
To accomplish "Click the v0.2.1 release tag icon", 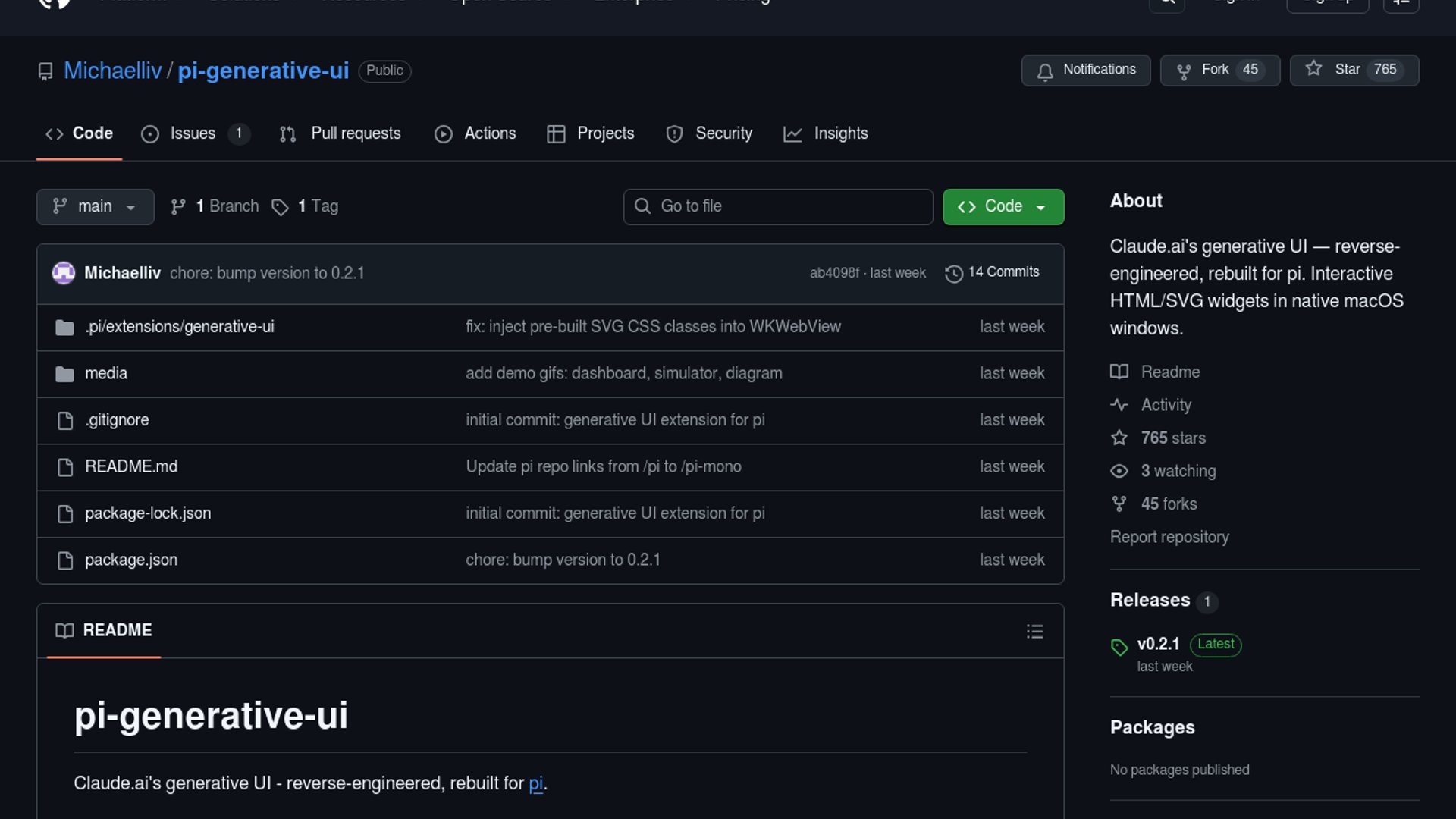I will point(1119,647).
